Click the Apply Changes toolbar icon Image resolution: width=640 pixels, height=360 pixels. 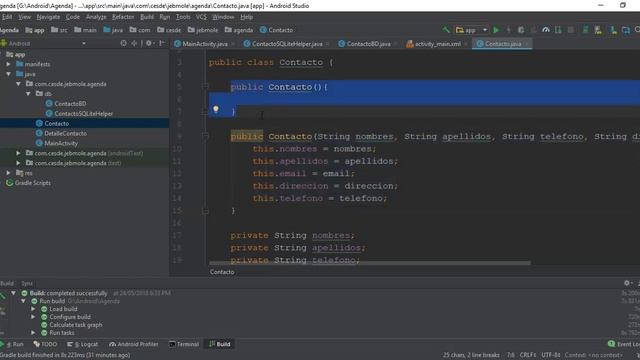(x=509, y=30)
